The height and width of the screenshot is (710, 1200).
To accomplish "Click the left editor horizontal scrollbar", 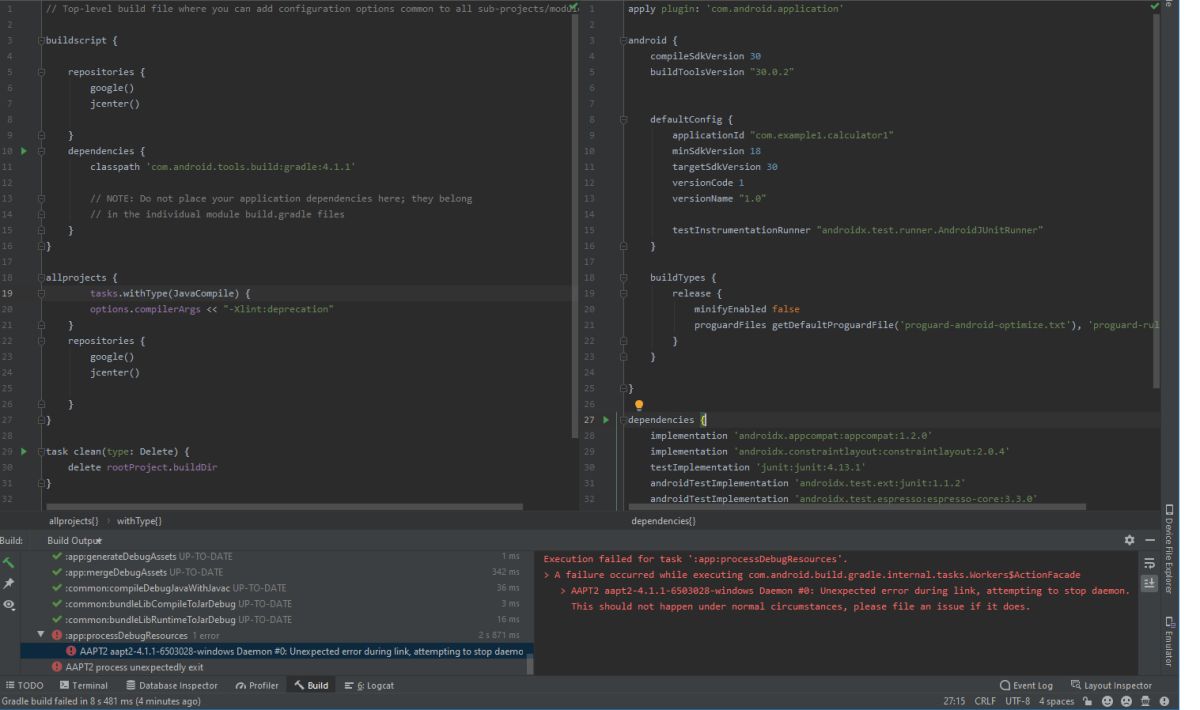I will (284, 507).
